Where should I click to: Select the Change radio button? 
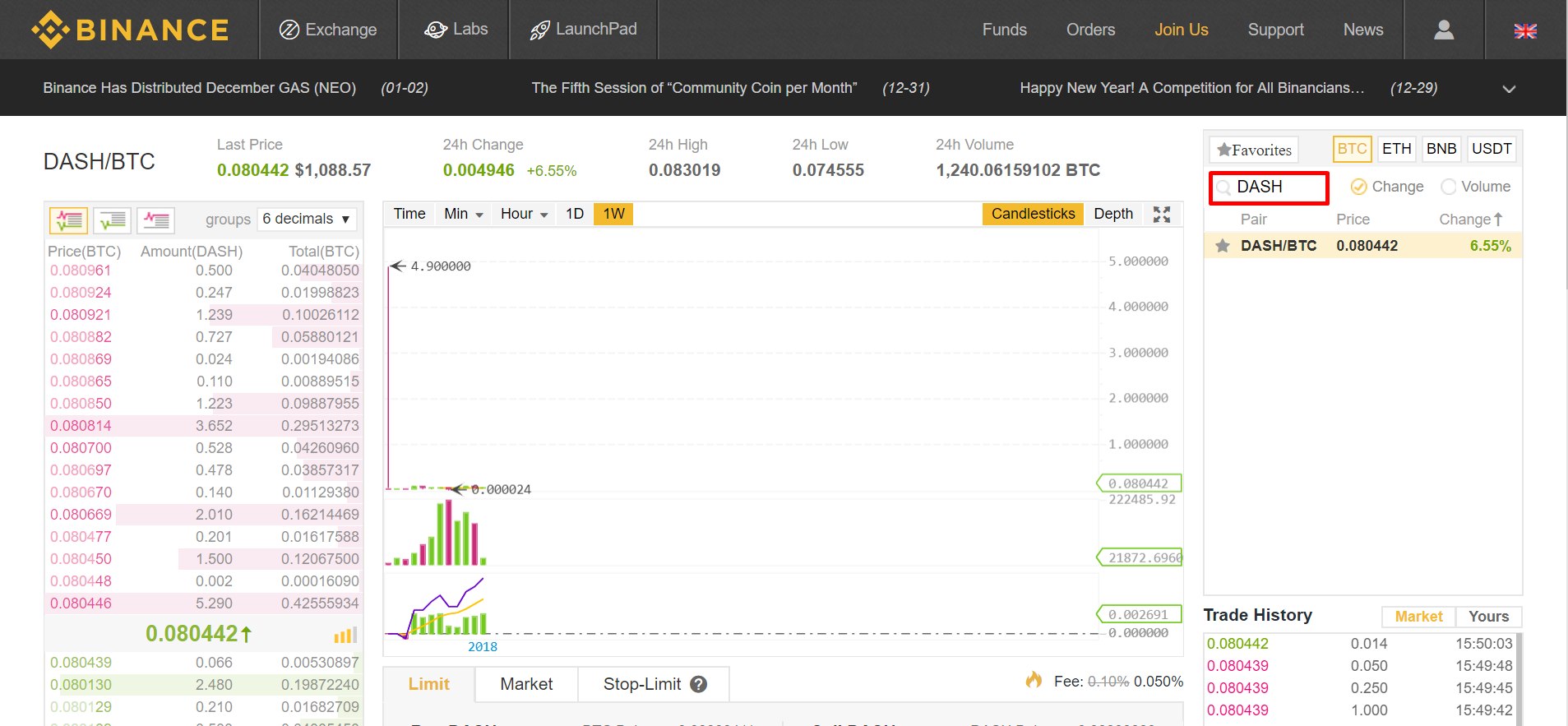(1359, 187)
